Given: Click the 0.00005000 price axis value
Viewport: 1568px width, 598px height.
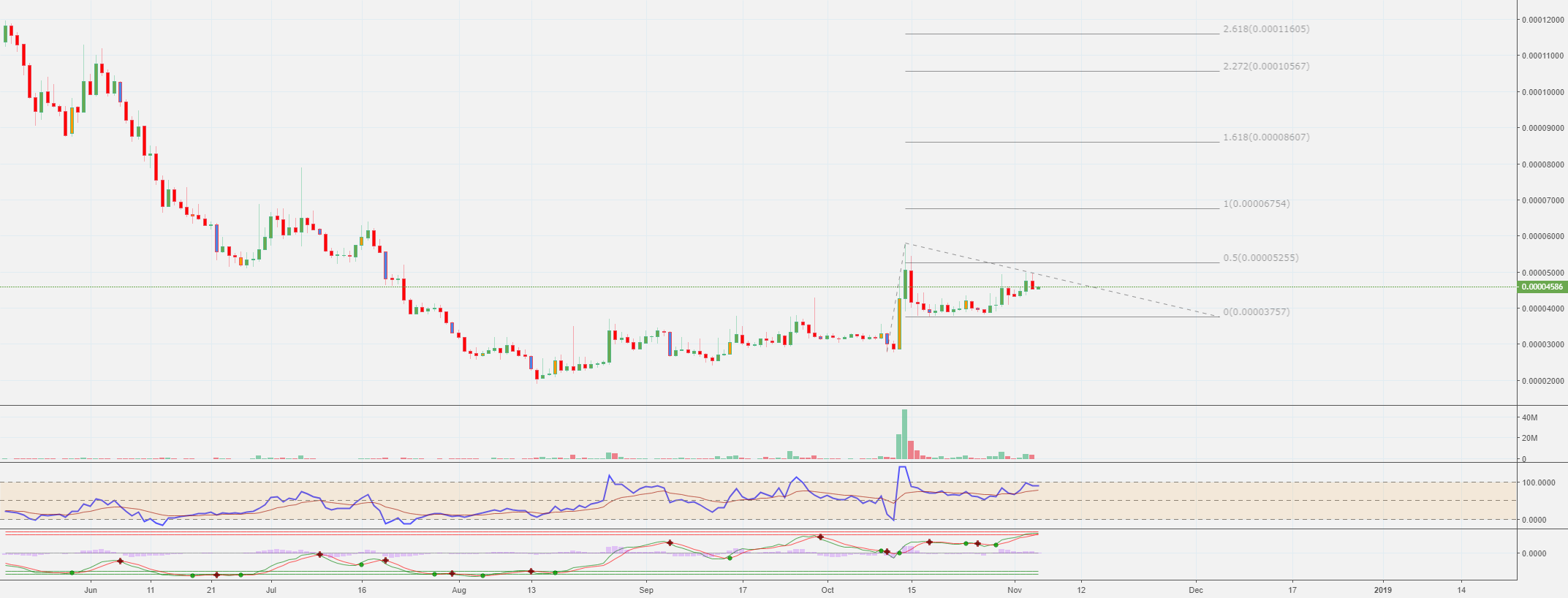Looking at the screenshot, I should pos(1542,273).
